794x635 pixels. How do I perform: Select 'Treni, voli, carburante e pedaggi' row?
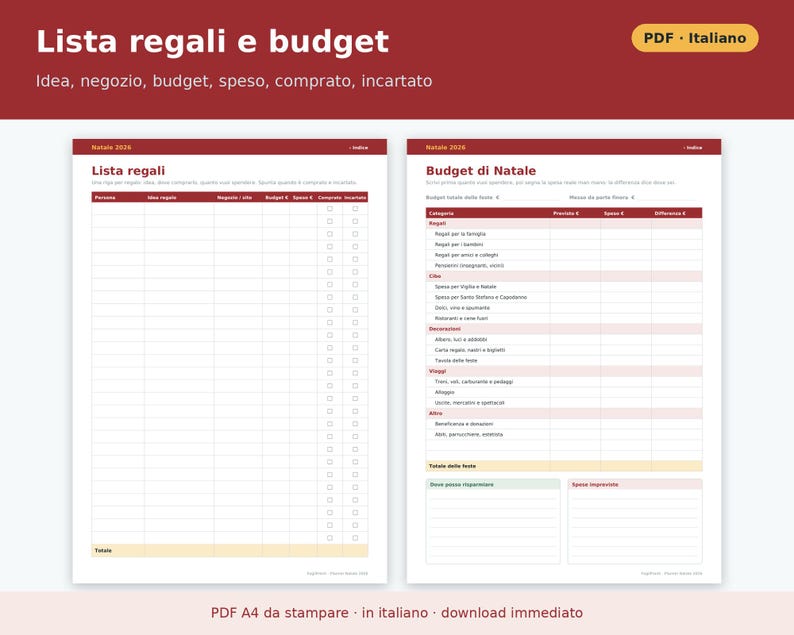pos(564,382)
